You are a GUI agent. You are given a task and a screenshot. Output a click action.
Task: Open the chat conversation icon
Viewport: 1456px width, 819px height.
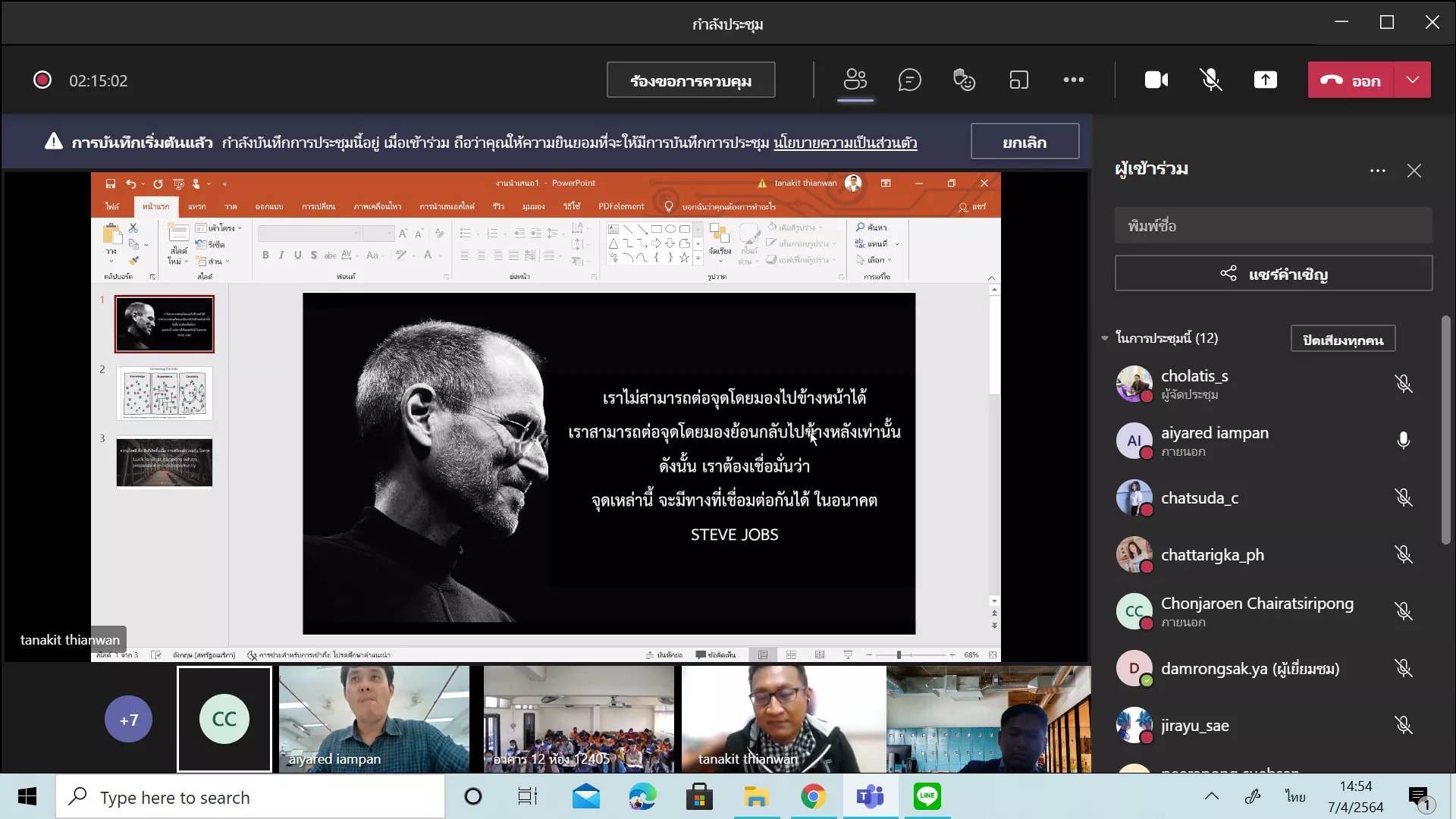pos(909,80)
